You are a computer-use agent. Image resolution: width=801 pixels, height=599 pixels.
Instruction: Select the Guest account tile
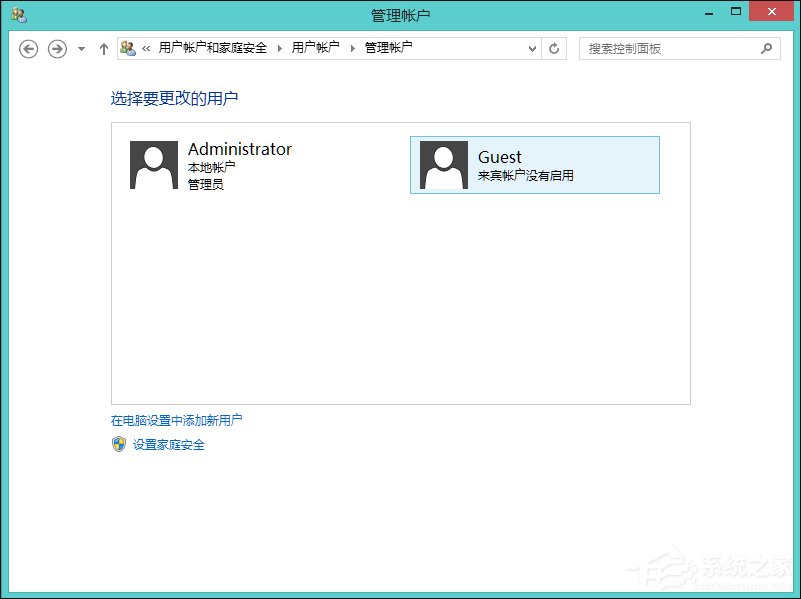pyautogui.click(x=535, y=165)
